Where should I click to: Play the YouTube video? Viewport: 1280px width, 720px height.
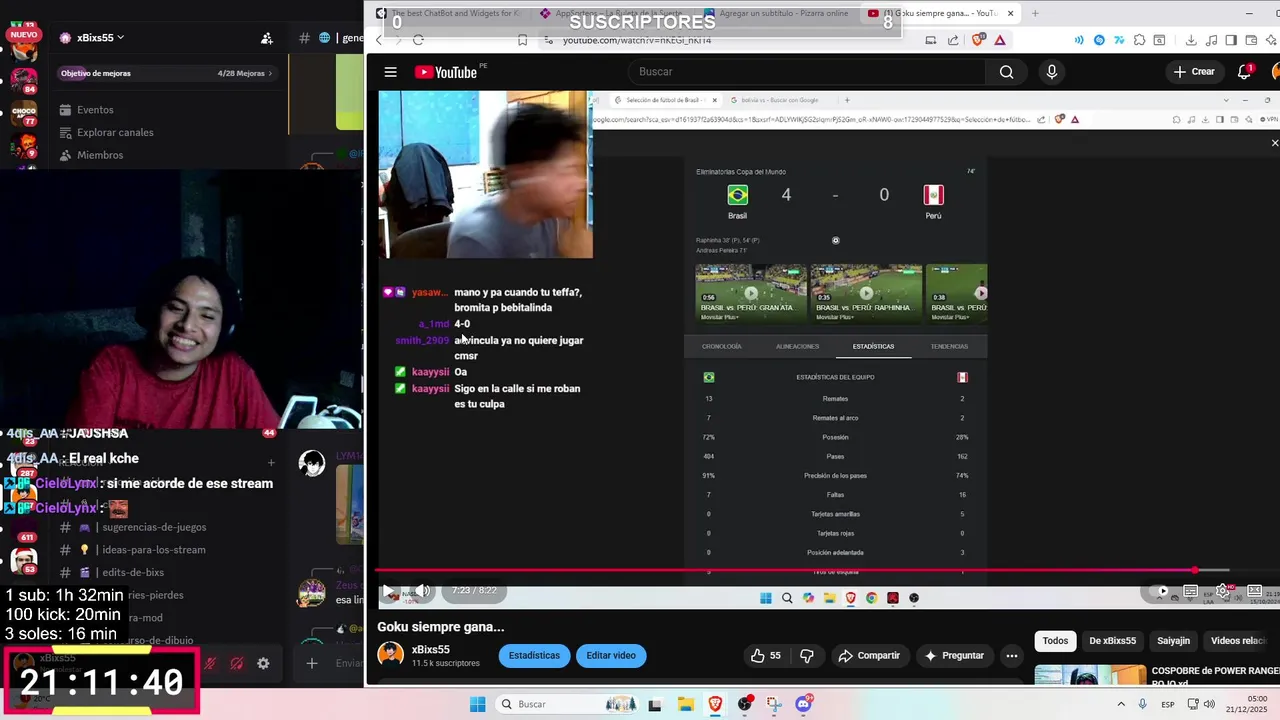coord(389,591)
